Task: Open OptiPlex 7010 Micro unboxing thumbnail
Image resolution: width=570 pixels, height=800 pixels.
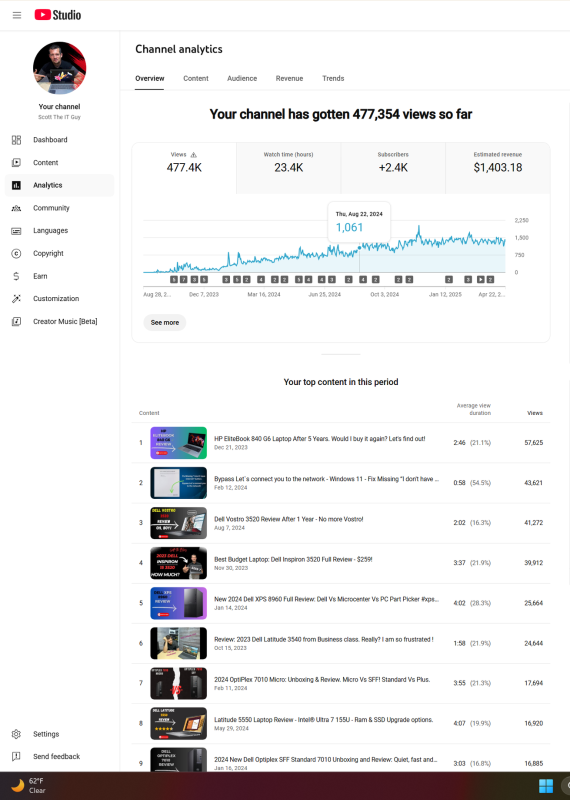Action: coord(179,683)
